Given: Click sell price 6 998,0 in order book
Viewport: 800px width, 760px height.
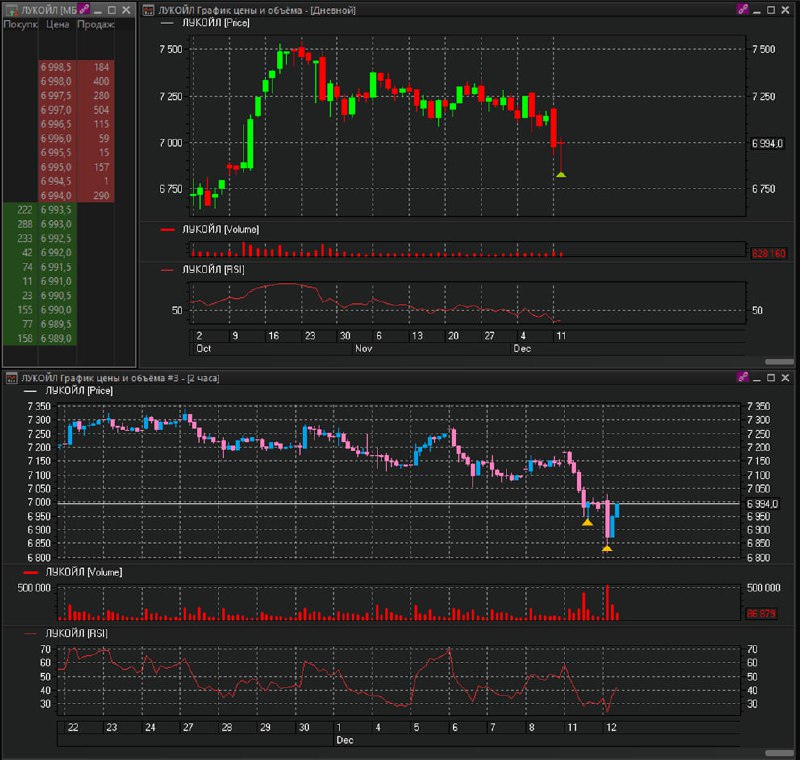Looking at the screenshot, I should point(56,82).
